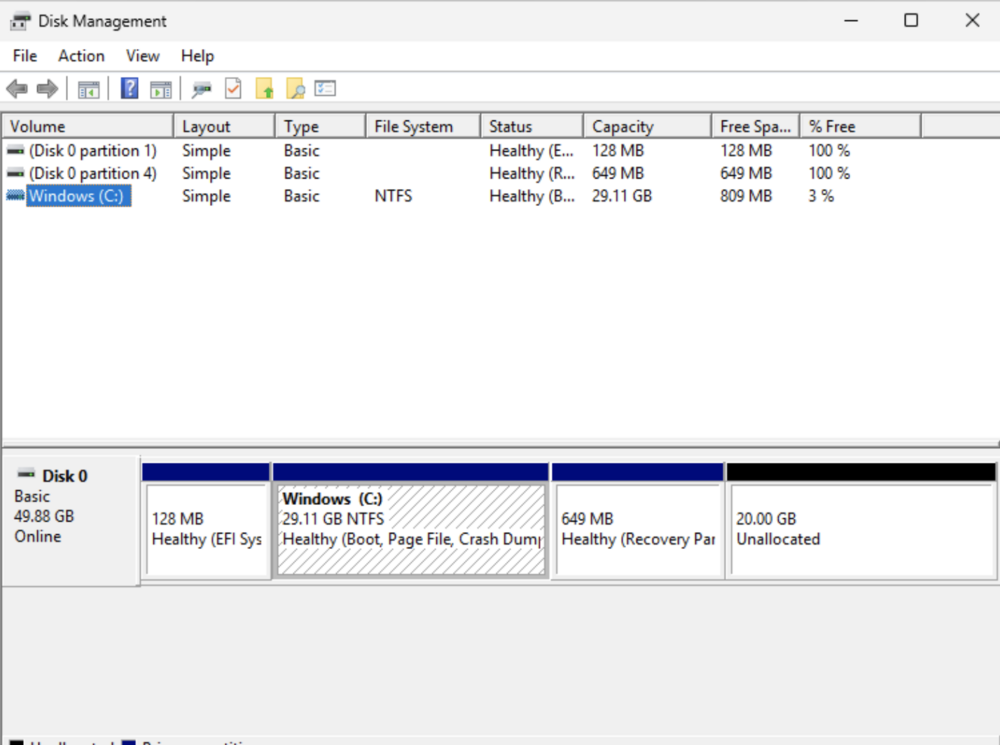Click the Forward arrow toolbar icon
The height and width of the screenshot is (745, 1000).
[47, 89]
